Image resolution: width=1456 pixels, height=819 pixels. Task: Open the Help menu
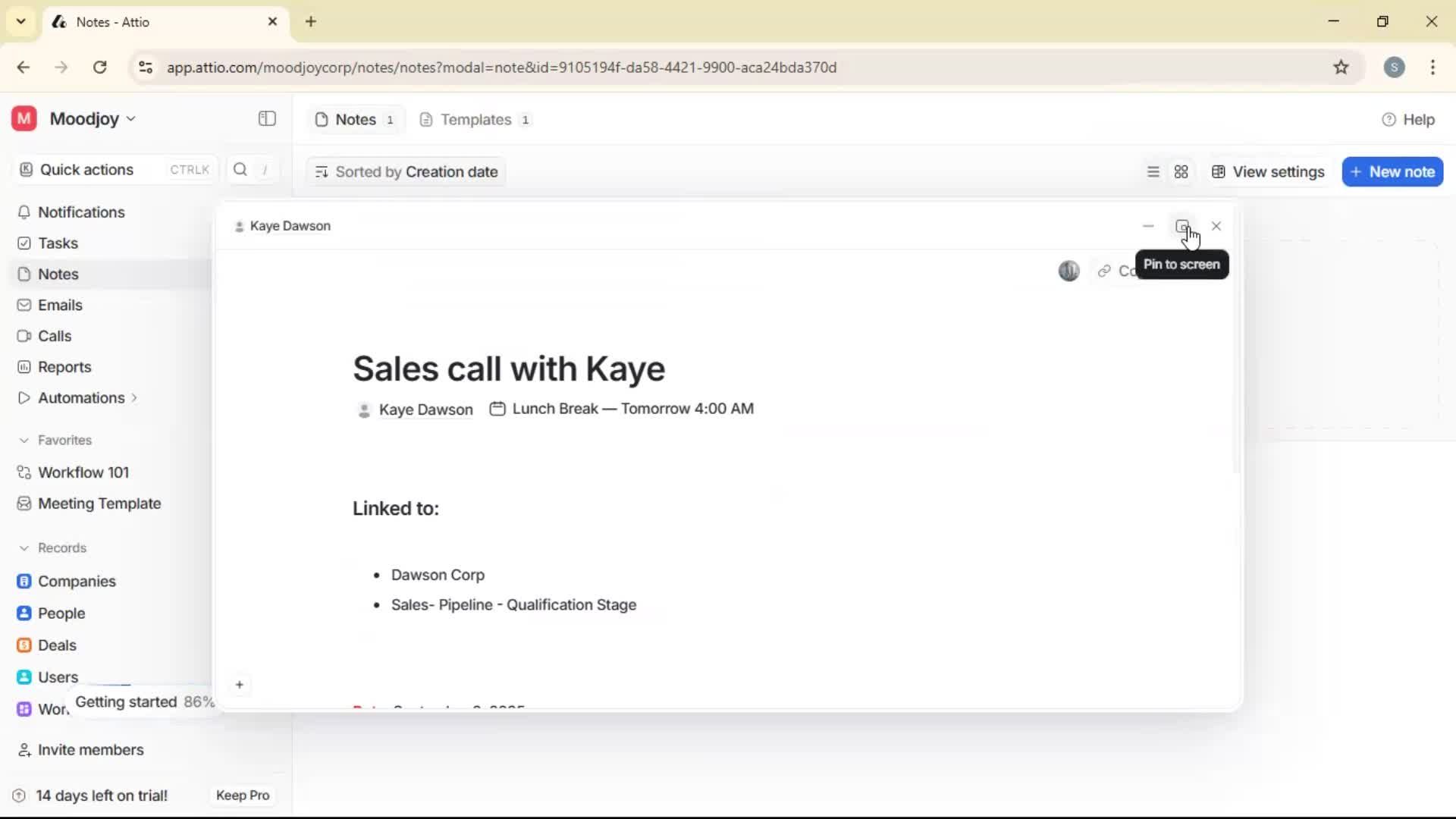pos(1409,119)
